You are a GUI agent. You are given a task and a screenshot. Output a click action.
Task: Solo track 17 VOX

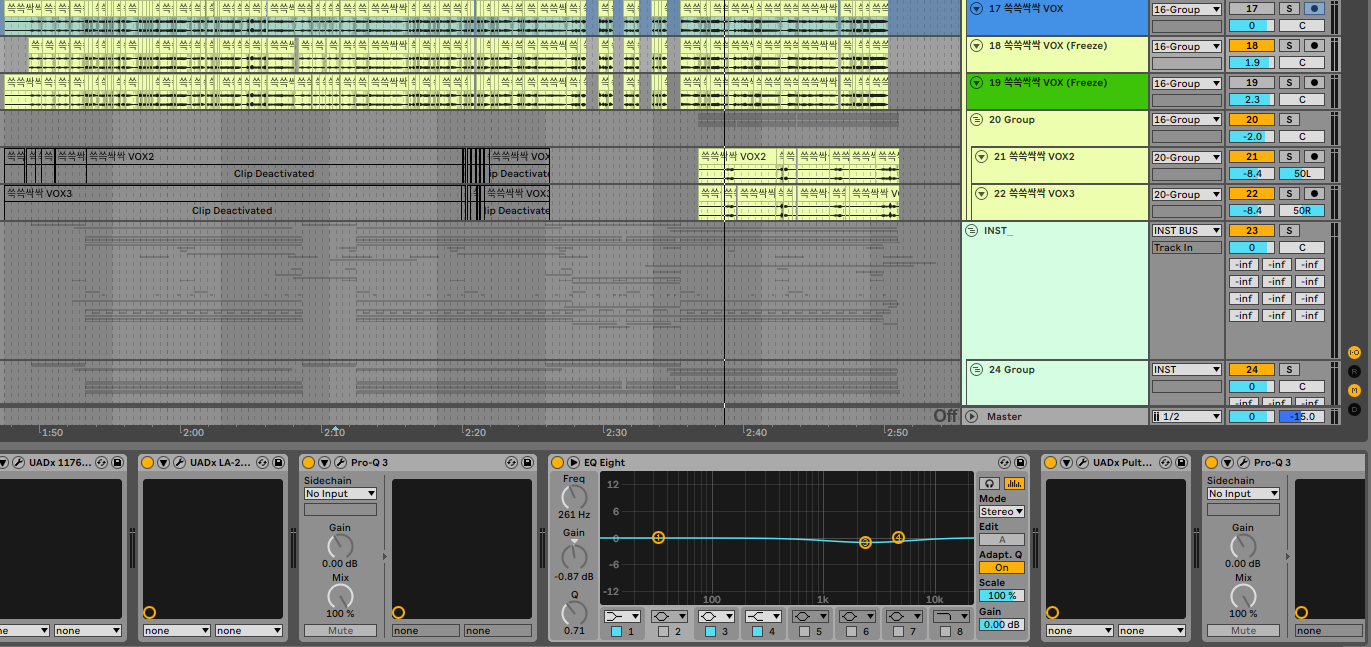click(1290, 9)
